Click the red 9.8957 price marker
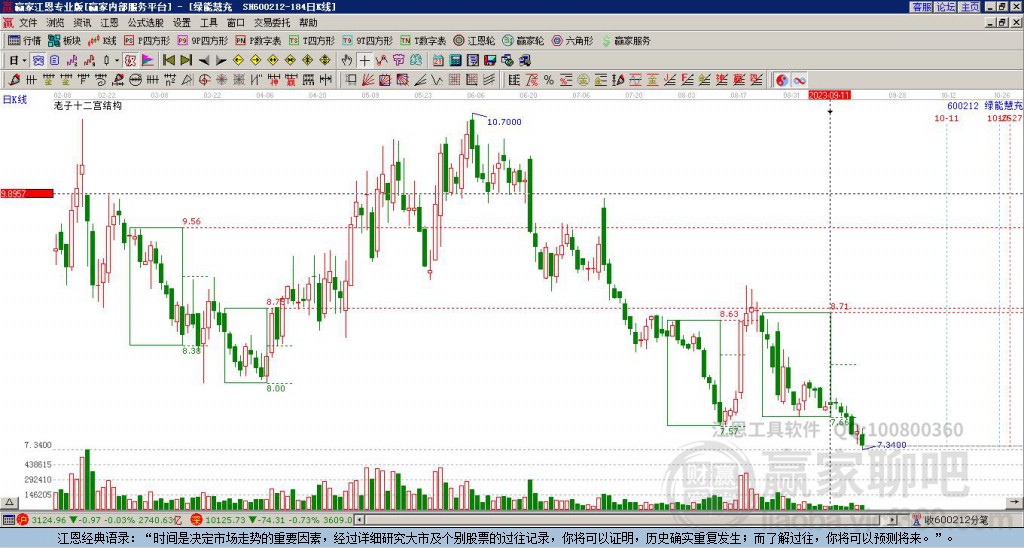Screen dimensions: 1024x548 [27, 194]
